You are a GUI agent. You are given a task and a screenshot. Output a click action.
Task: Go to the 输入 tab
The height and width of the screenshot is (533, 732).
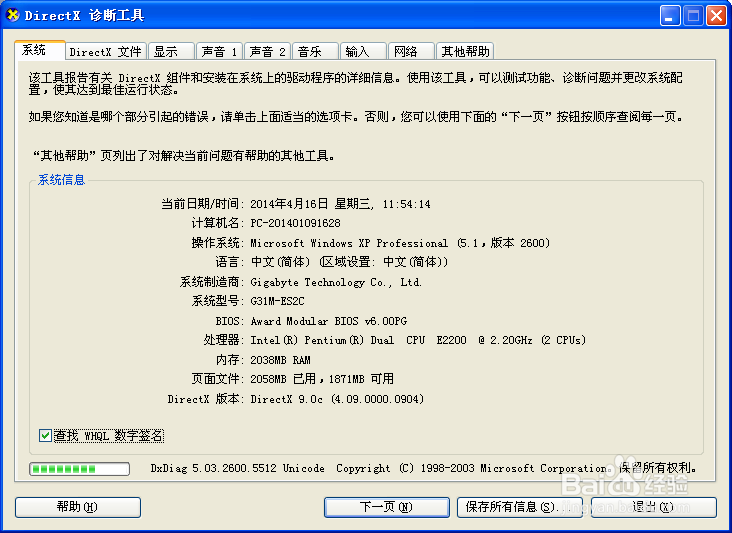point(364,51)
